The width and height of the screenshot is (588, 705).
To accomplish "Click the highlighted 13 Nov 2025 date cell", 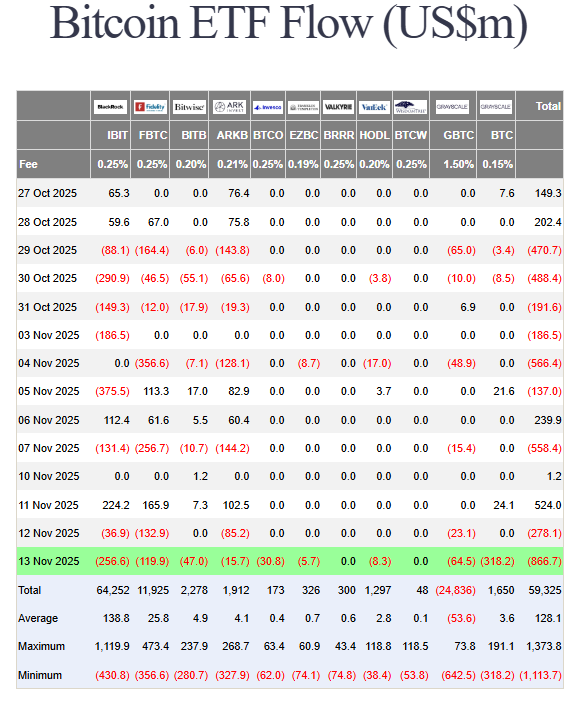I will click(x=49, y=562).
